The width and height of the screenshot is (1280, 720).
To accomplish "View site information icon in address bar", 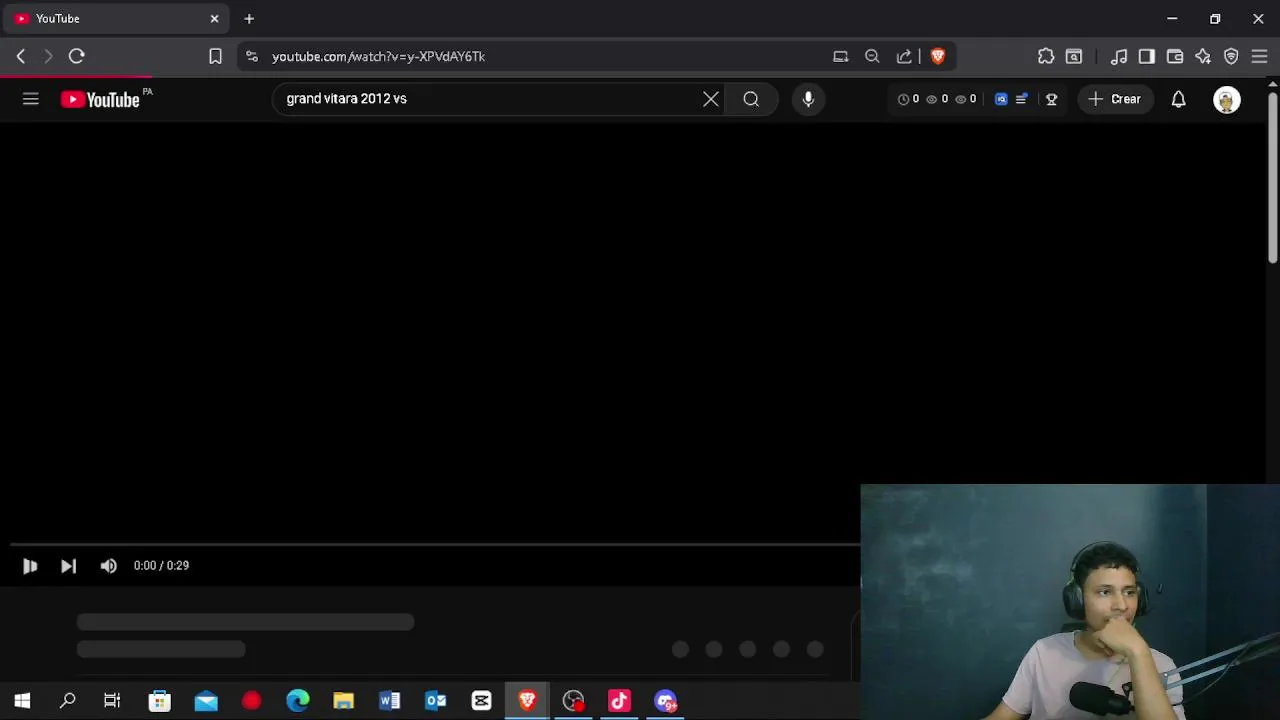I will (x=252, y=57).
